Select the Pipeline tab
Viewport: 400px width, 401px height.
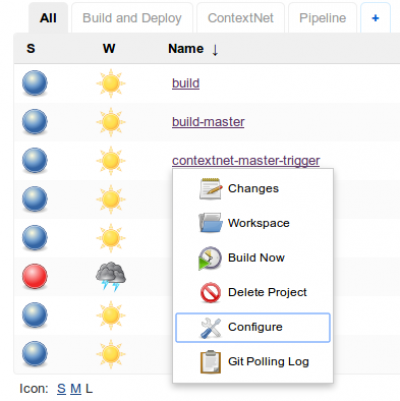click(x=322, y=18)
